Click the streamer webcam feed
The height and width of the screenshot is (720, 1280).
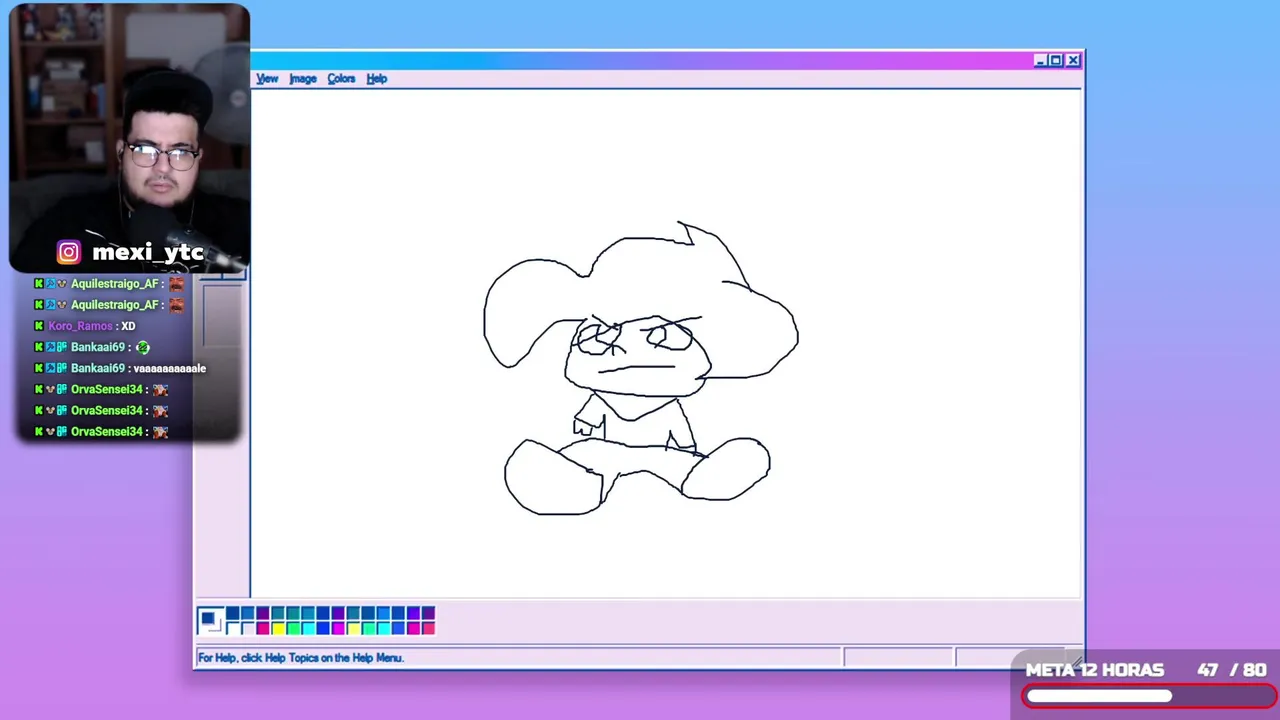[129, 138]
